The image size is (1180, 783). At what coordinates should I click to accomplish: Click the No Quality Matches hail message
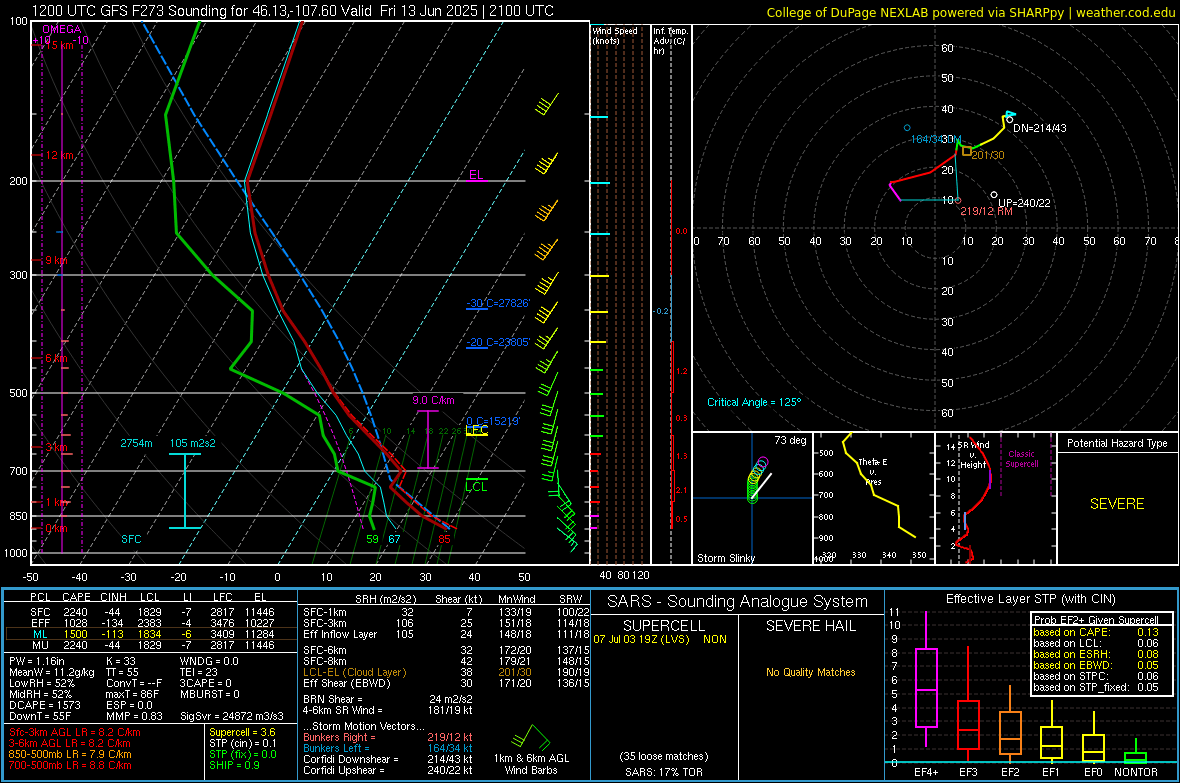(x=810, y=672)
